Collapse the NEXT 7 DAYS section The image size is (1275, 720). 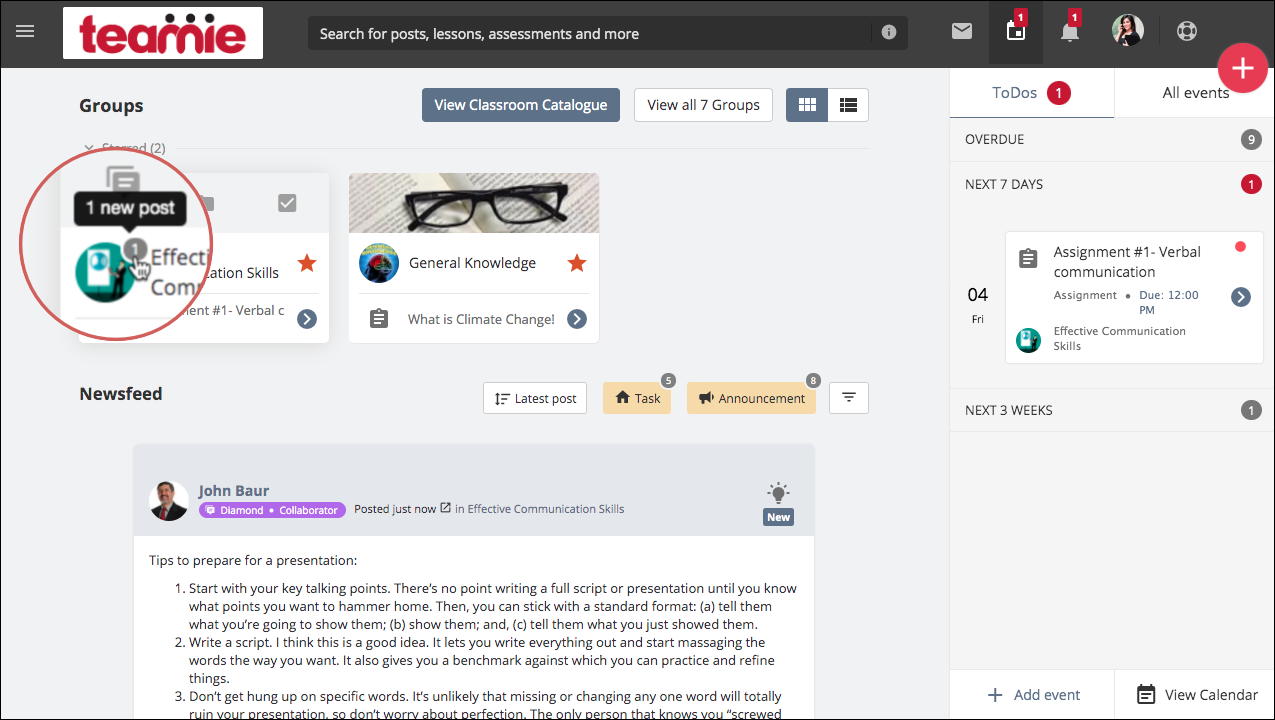pyautogui.click(x=1112, y=184)
